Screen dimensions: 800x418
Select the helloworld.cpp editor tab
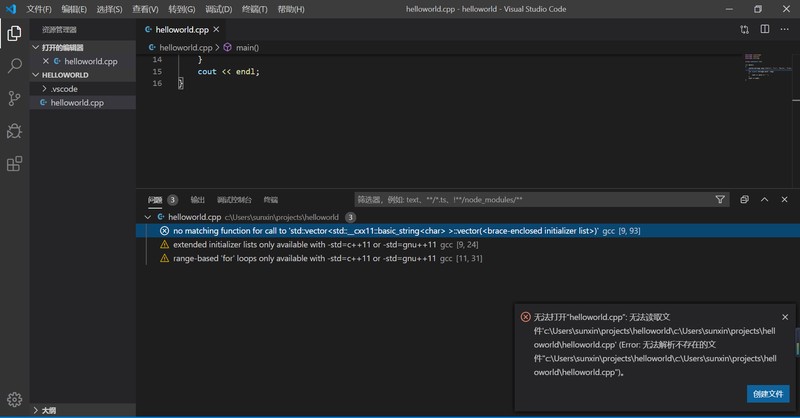point(182,30)
